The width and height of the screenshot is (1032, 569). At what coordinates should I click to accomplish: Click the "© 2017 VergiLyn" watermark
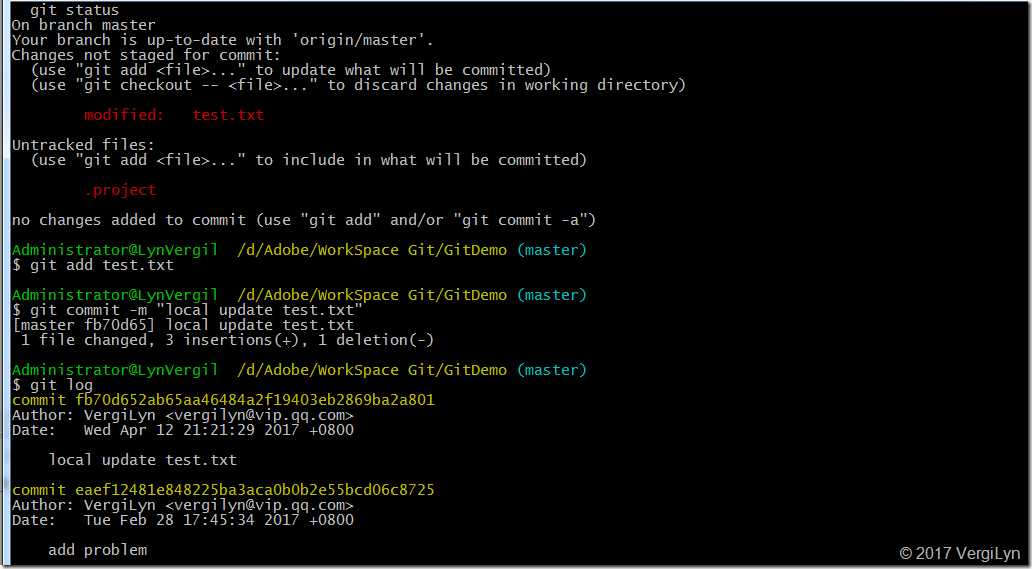click(960, 552)
